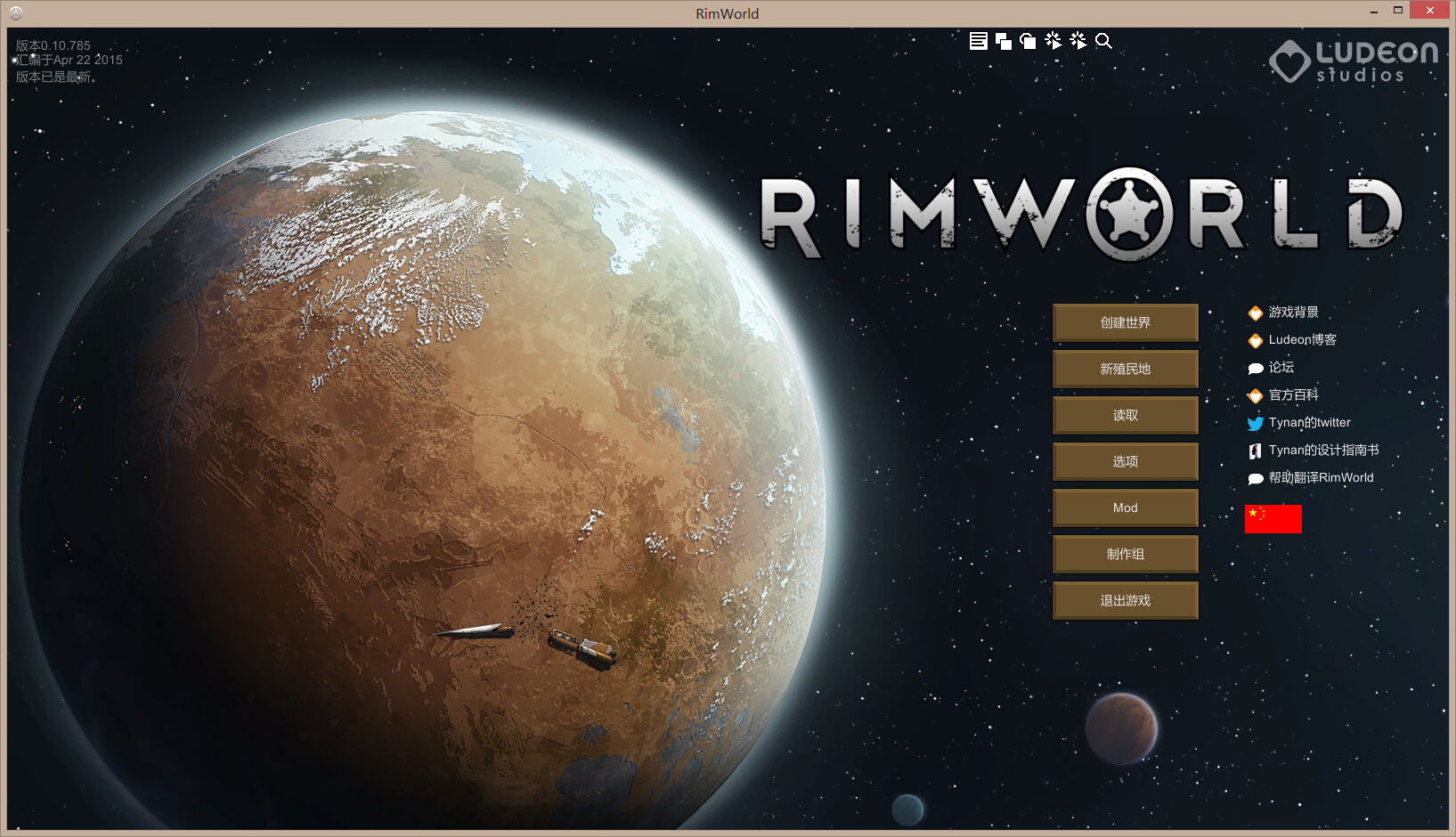
Task: Open the magnifier inspector icon
Action: [1103, 41]
